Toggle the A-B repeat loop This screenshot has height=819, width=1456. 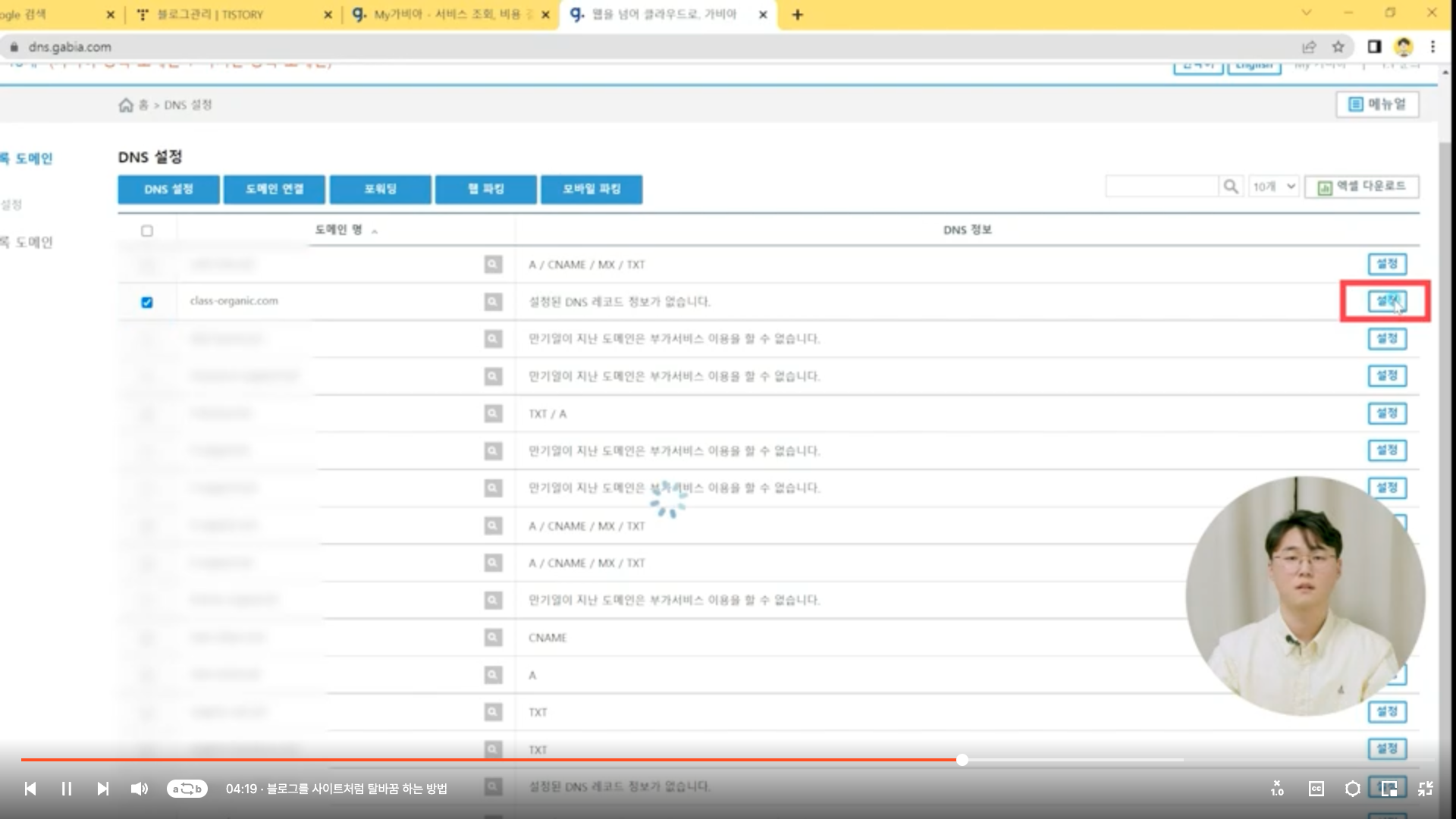click(187, 789)
